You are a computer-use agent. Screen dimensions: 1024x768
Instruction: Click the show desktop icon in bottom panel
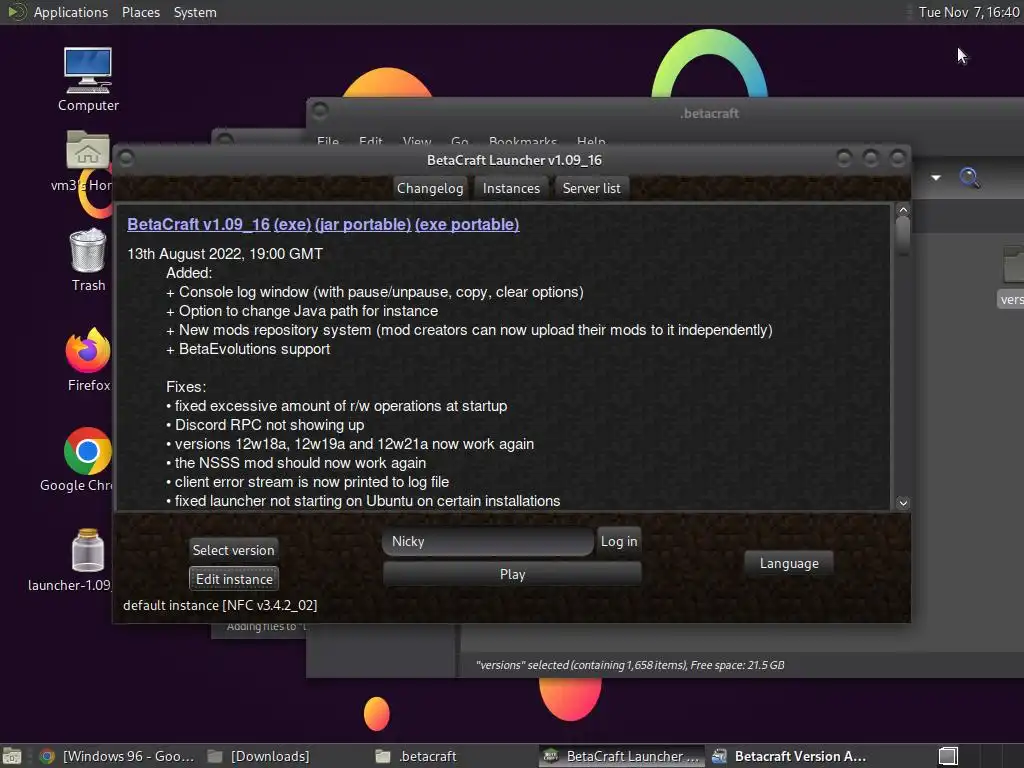click(12, 756)
